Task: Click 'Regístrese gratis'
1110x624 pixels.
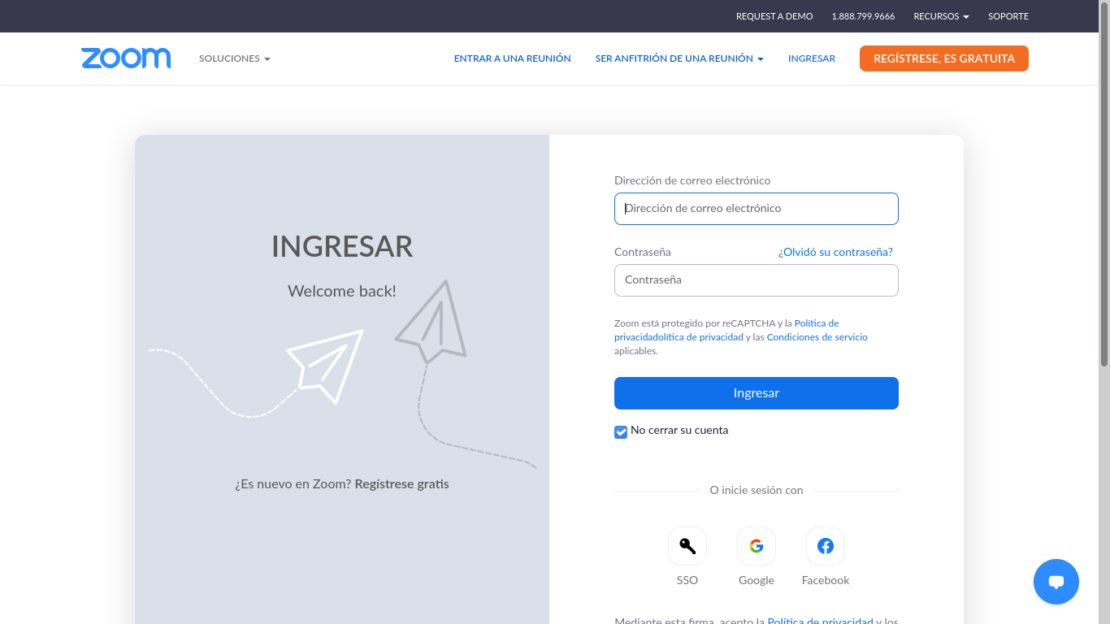Action: click(401, 484)
